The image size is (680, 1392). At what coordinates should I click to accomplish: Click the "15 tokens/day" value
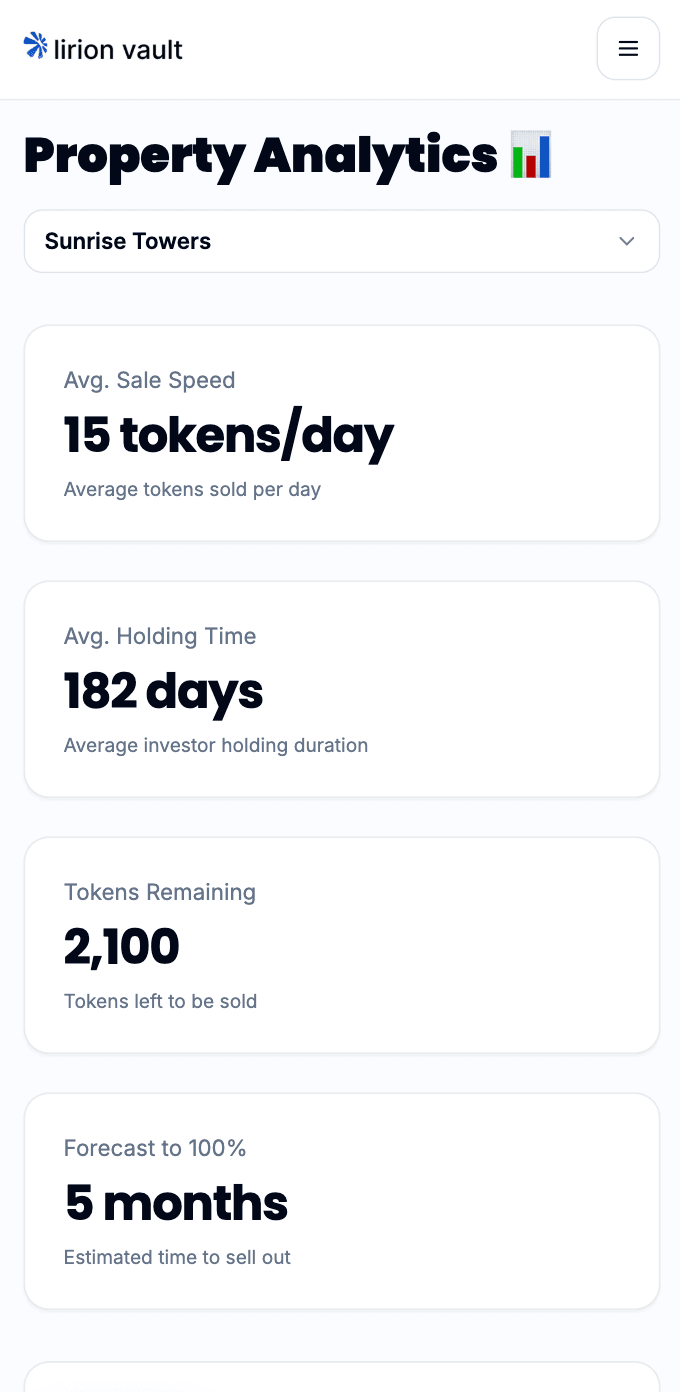pos(228,435)
